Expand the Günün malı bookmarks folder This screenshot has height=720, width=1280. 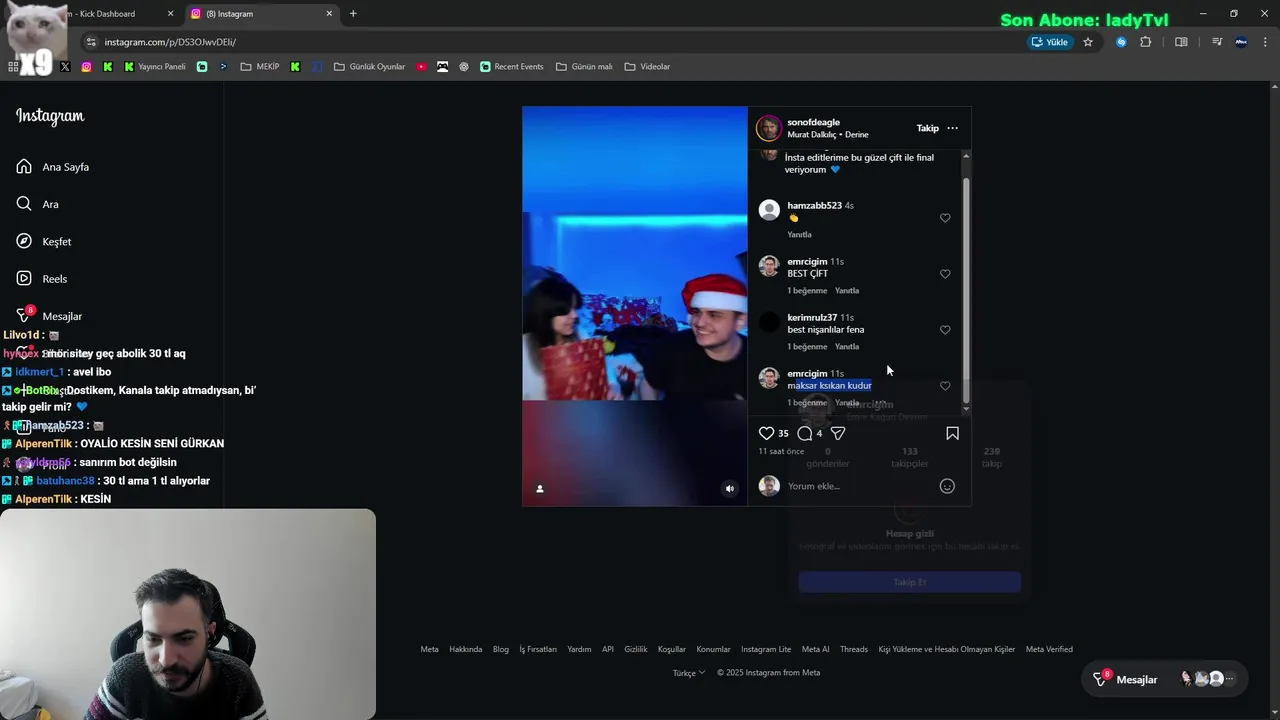[x=584, y=67]
